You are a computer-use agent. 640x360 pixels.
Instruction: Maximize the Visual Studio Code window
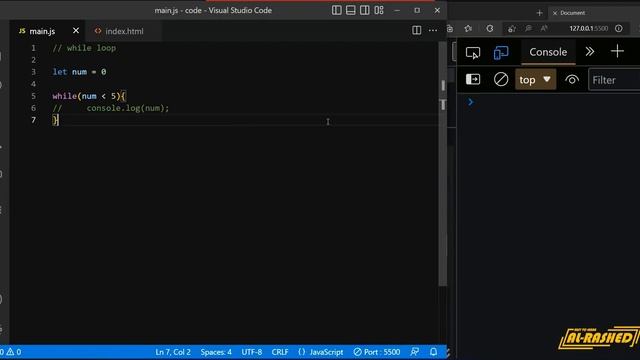click(x=417, y=10)
